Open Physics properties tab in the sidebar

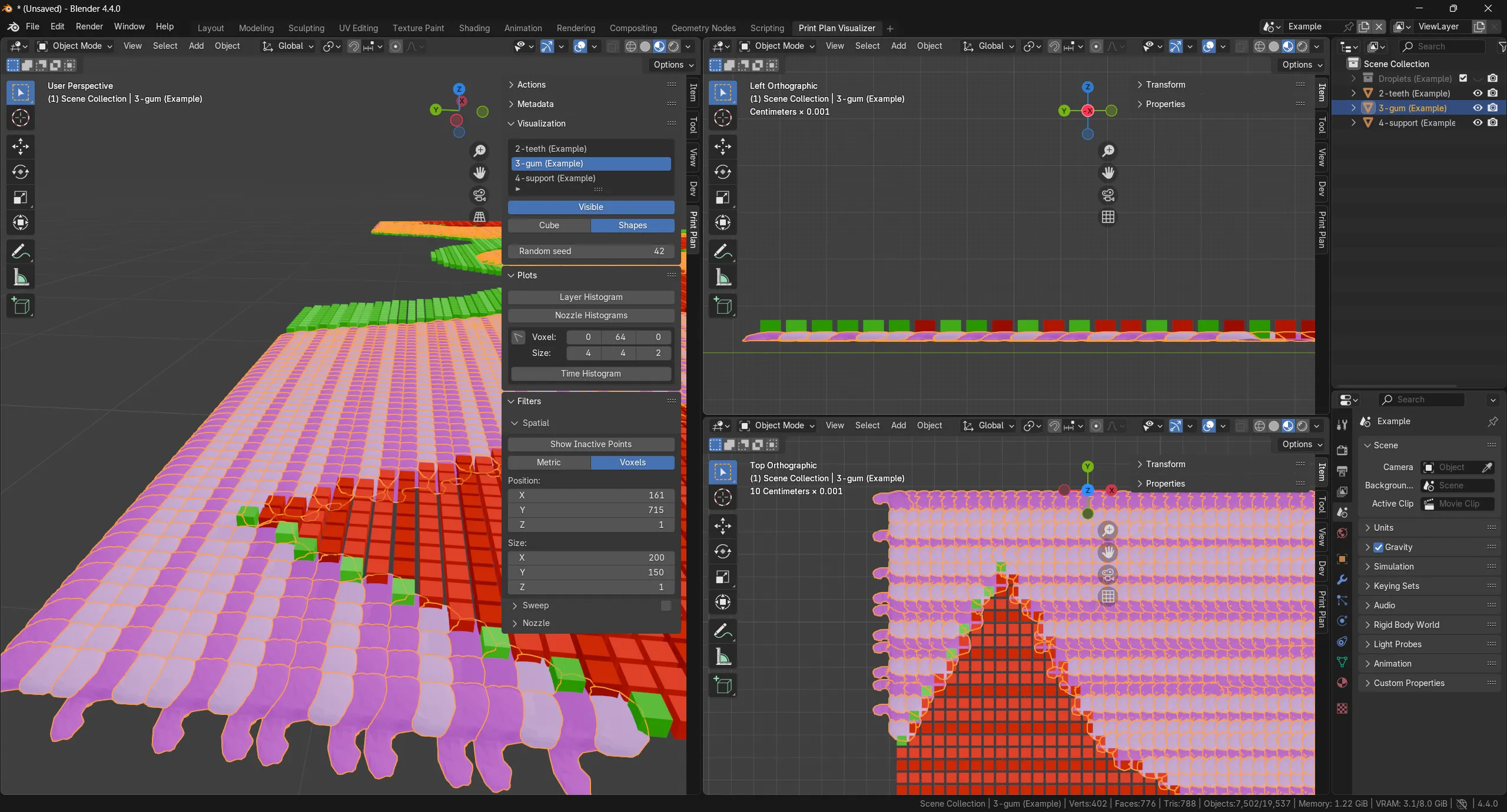click(x=1341, y=621)
